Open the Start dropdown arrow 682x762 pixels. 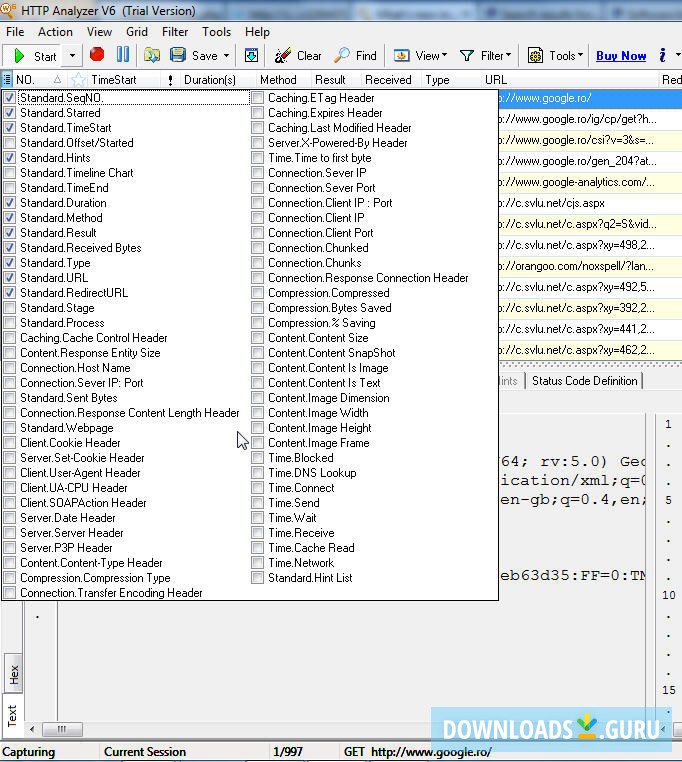[72, 56]
